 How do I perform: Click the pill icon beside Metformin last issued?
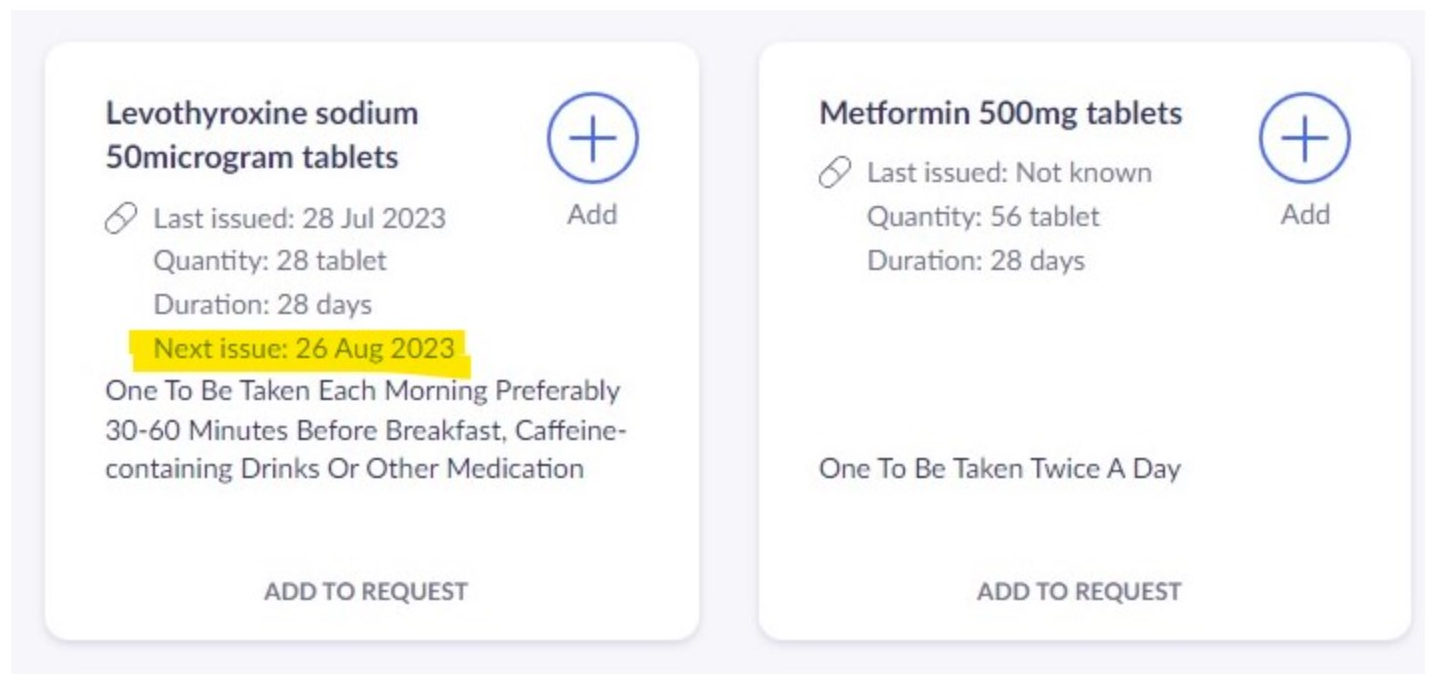[x=834, y=174]
